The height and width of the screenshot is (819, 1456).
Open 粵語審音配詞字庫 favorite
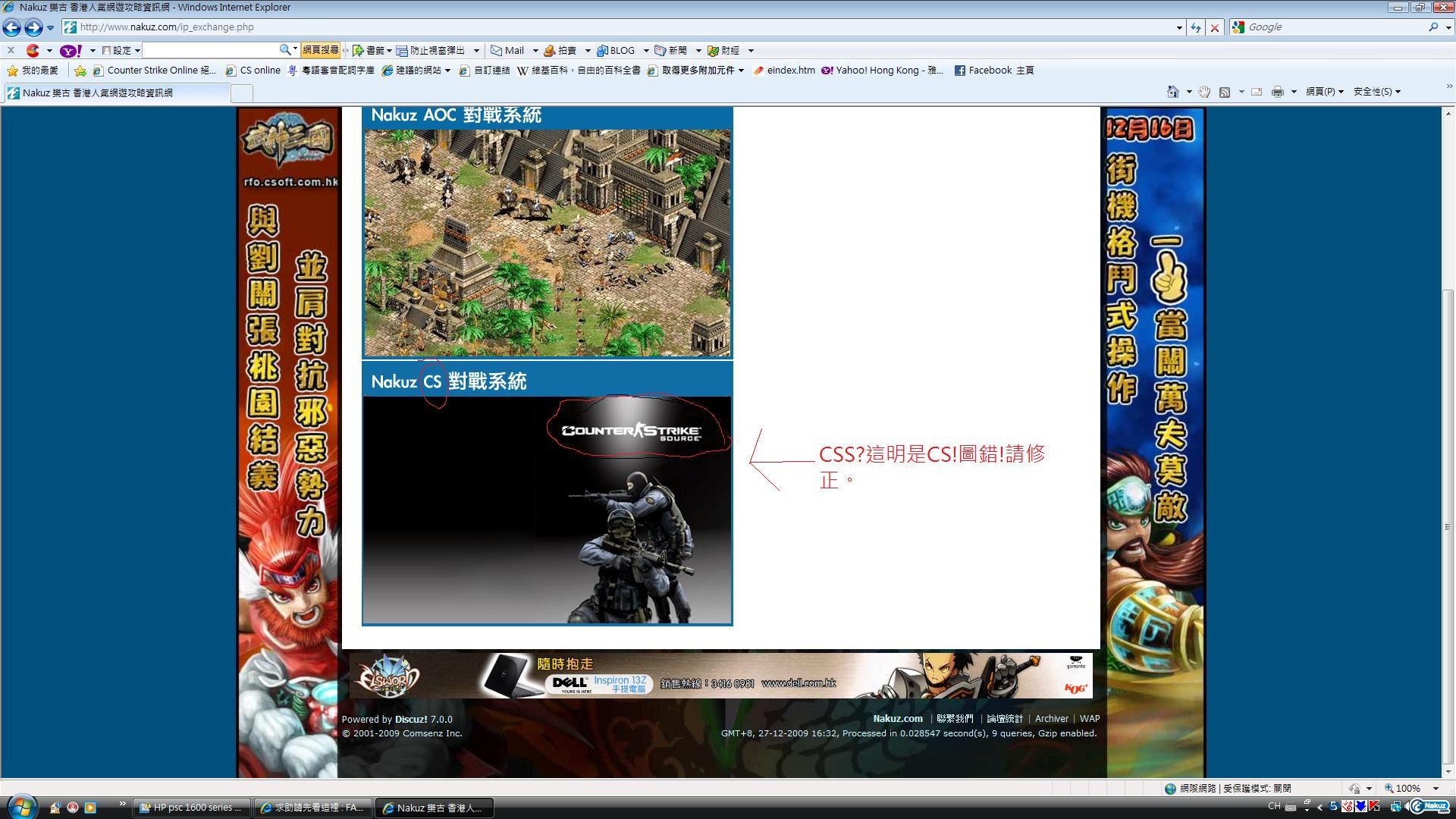331,71
